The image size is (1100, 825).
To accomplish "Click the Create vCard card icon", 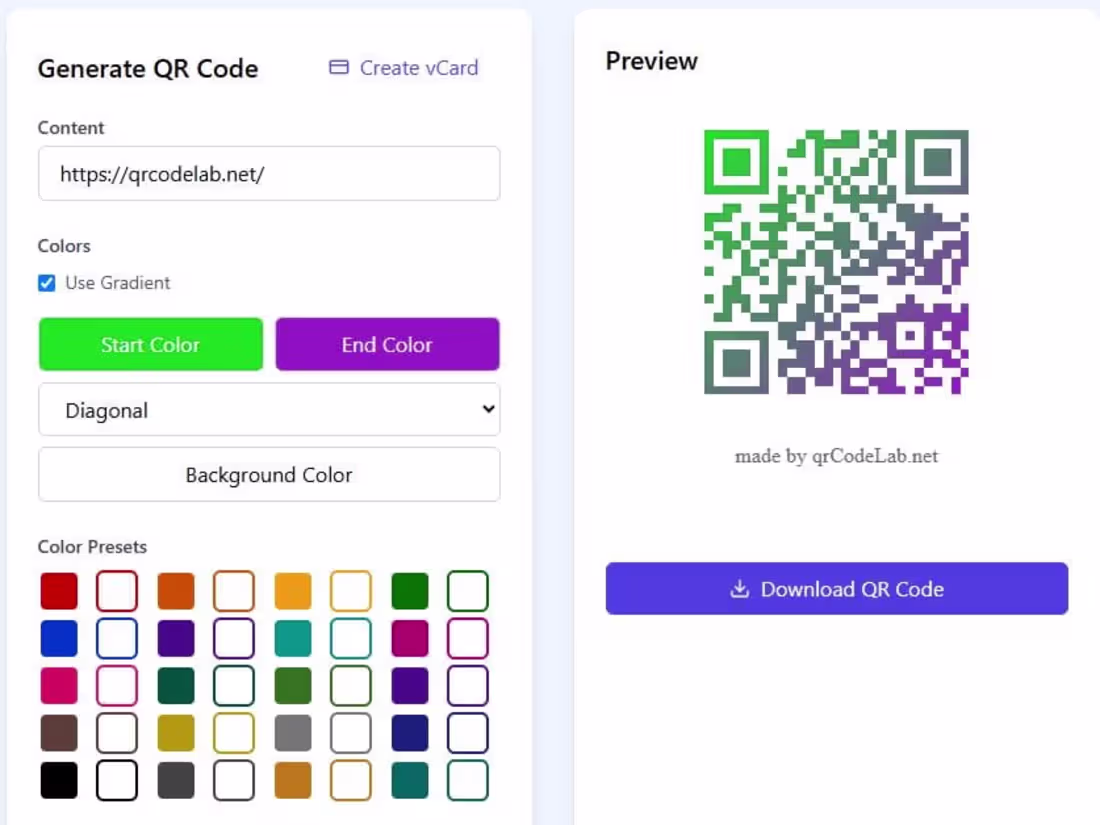I will tap(339, 67).
